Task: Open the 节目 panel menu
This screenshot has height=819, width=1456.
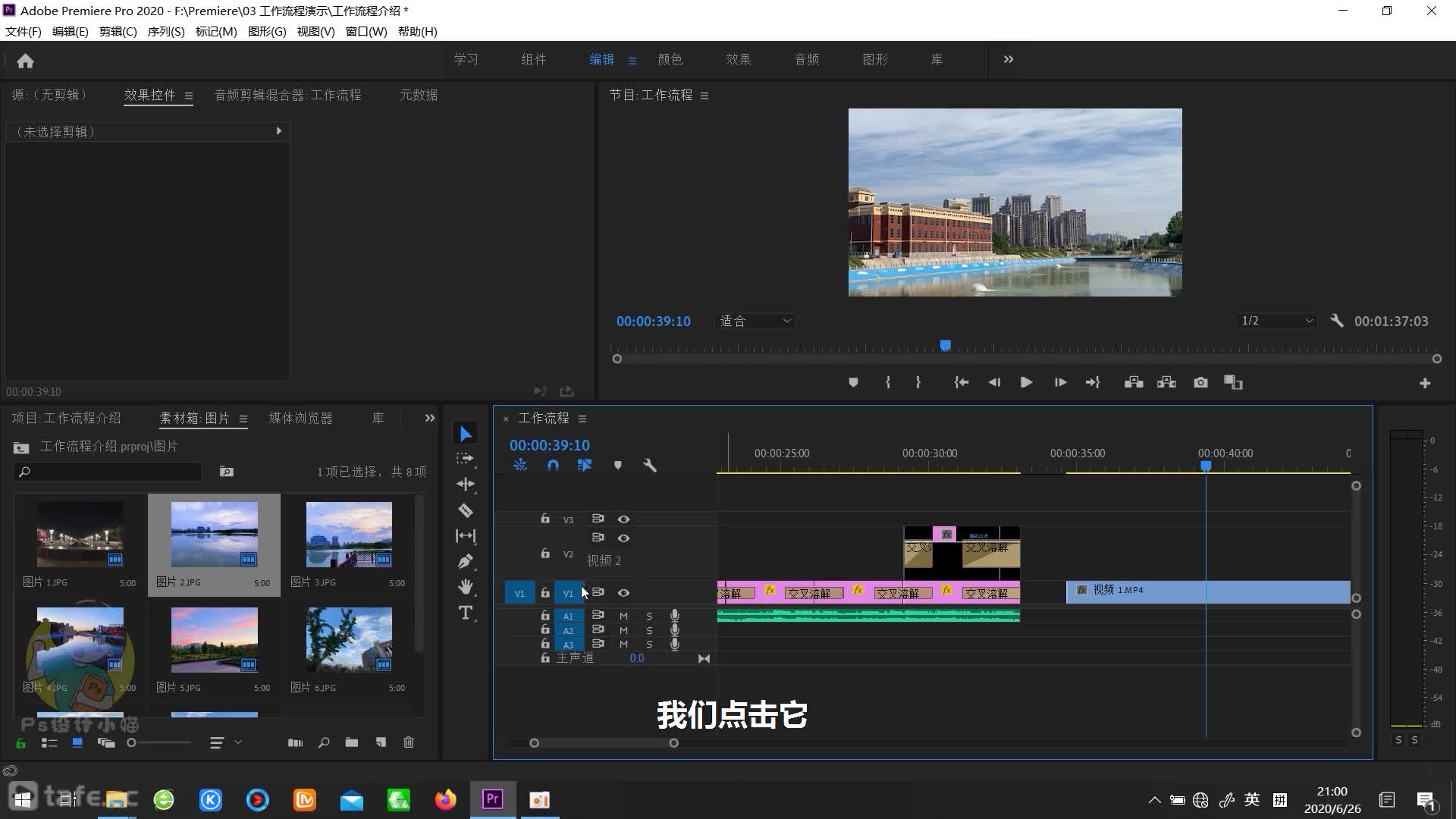Action: pos(704,96)
